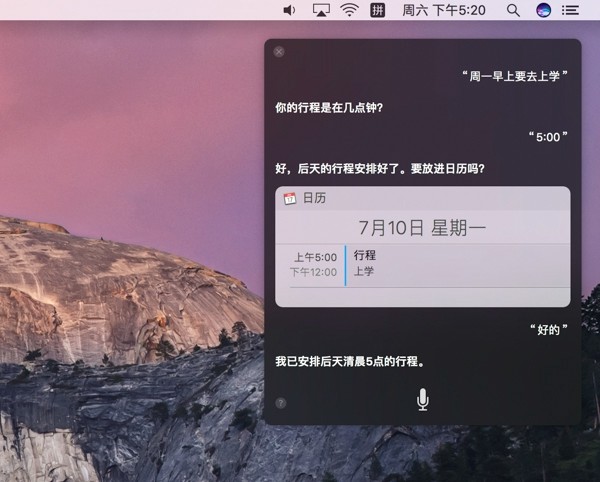
Task: Open AirPlay display menu
Action: pyautogui.click(x=321, y=10)
